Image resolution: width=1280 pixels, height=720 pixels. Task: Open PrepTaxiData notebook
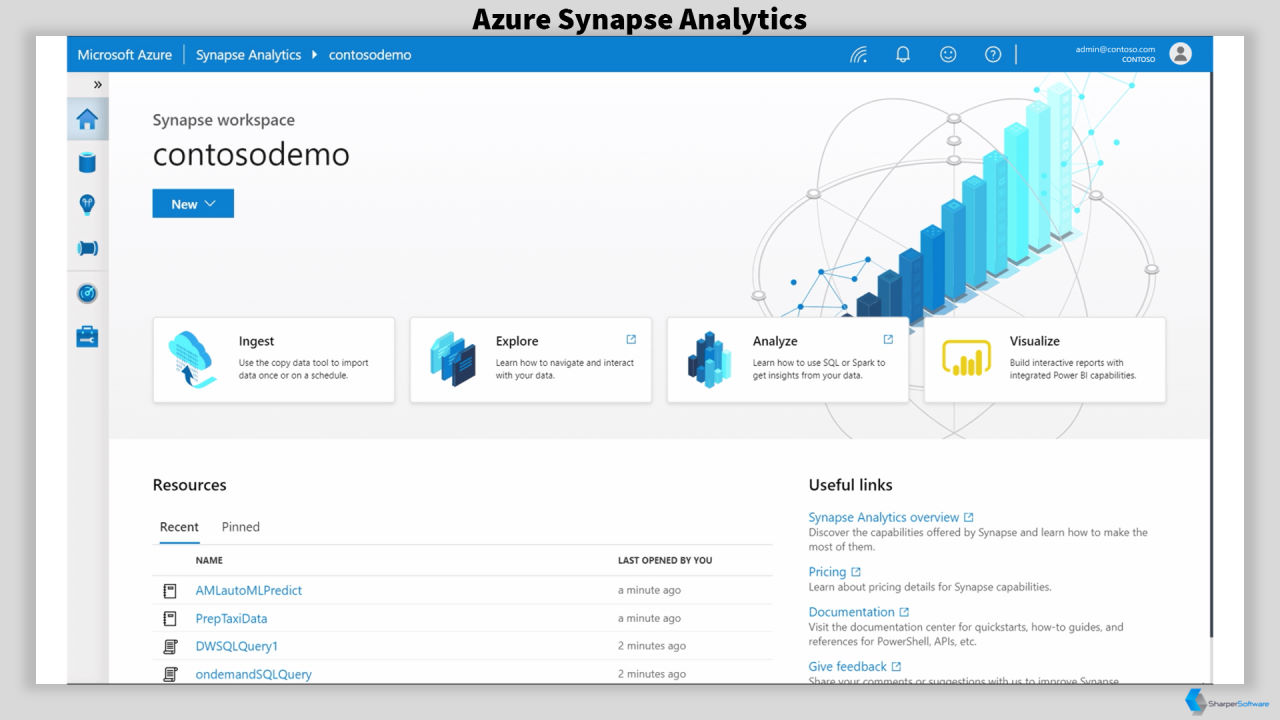pos(231,618)
